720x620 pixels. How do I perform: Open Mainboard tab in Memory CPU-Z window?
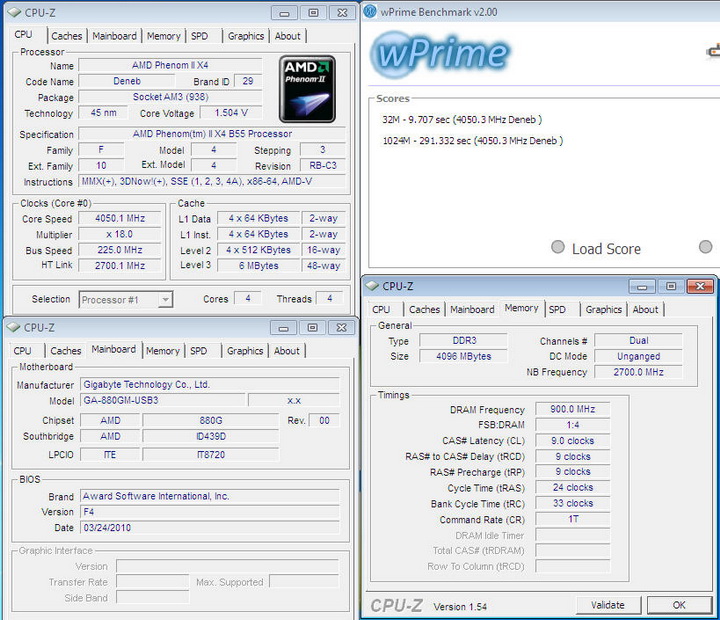click(x=472, y=310)
